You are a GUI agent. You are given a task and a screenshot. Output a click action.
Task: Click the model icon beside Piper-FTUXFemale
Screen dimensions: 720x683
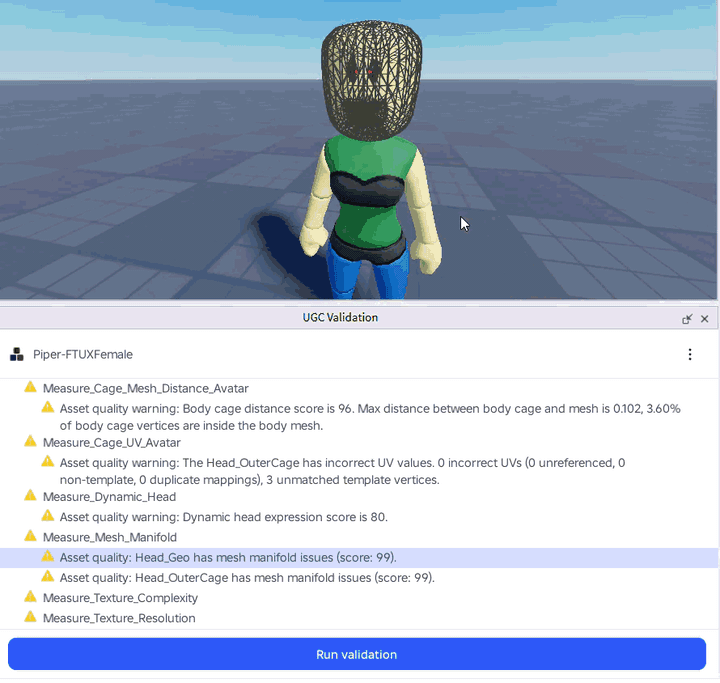[x=17, y=354]
